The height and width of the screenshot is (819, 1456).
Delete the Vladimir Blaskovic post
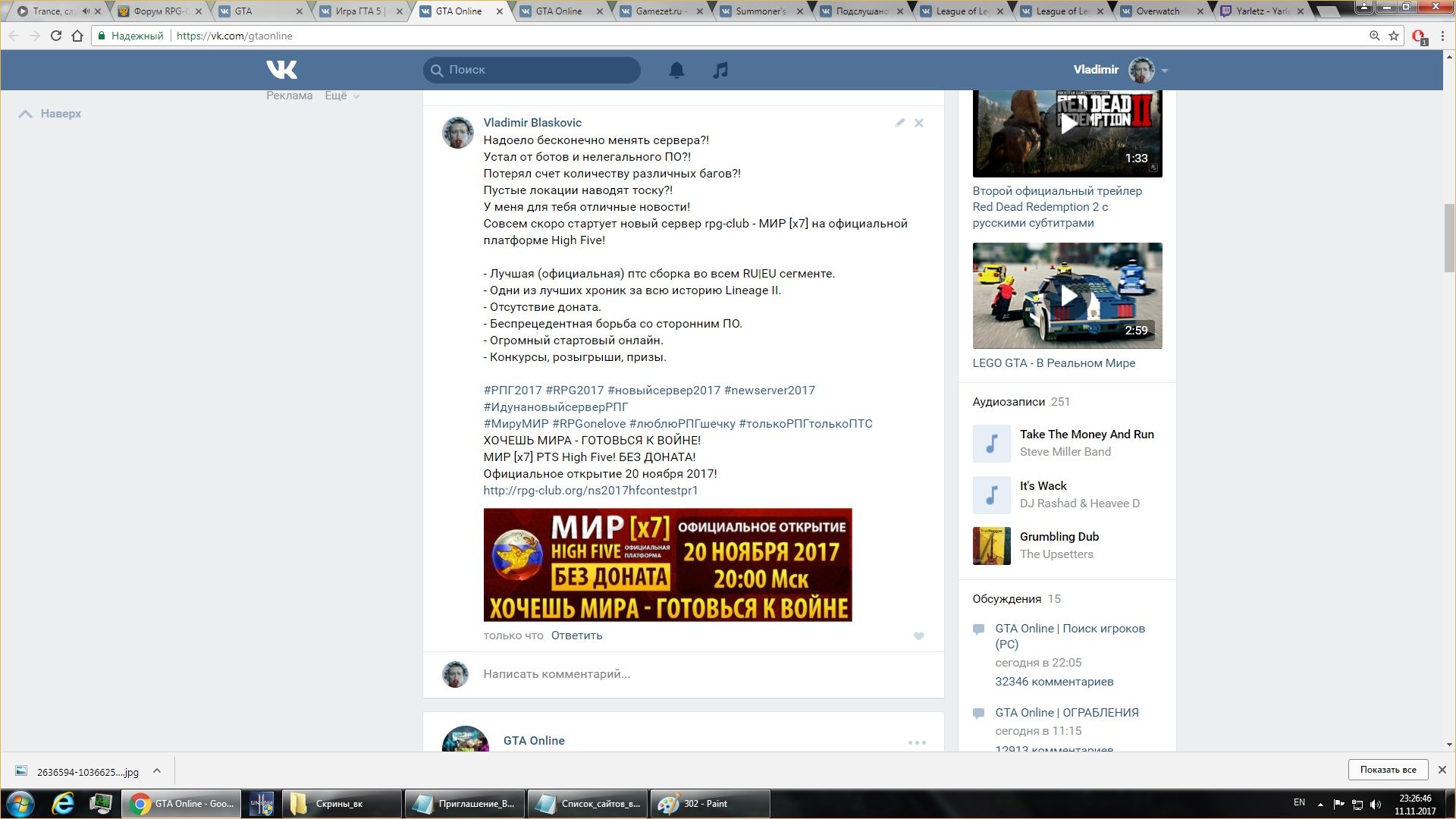tap(918, 123)
